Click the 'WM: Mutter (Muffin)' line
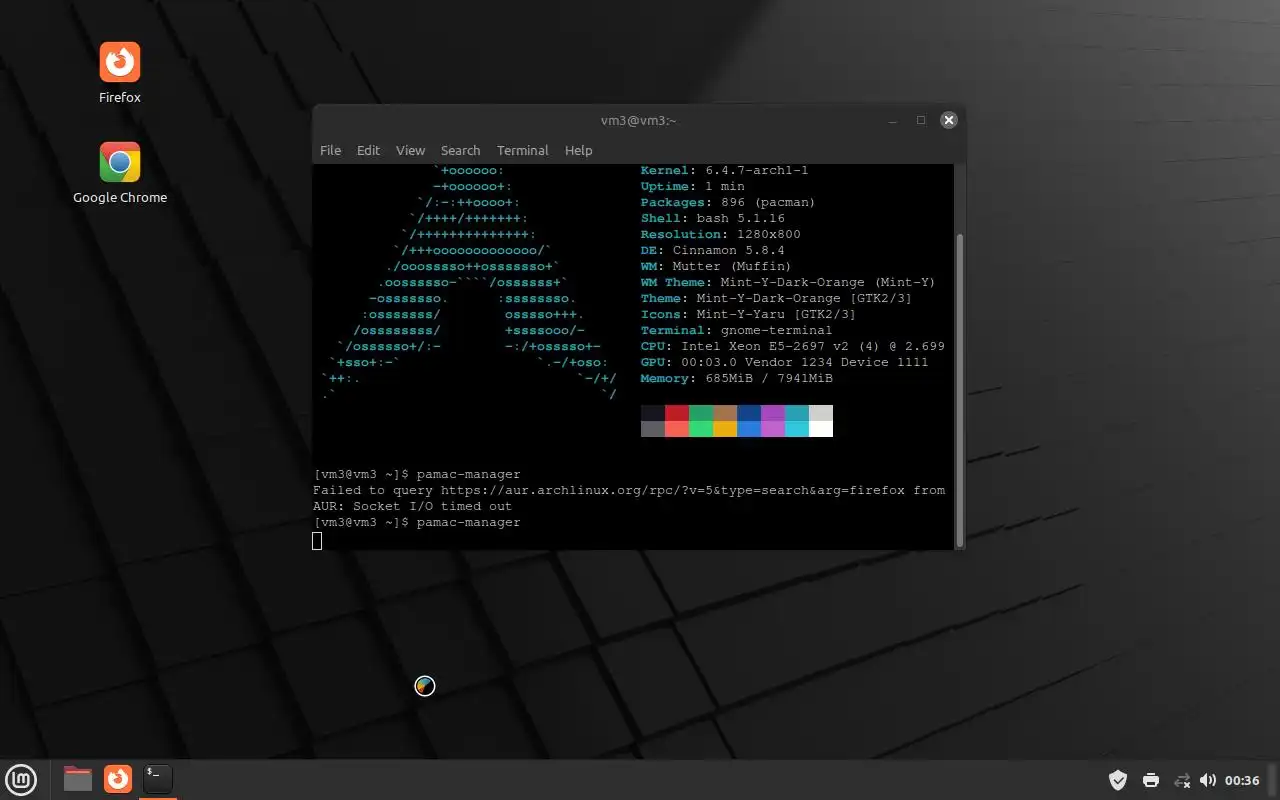This screenshot has height=800, width=1280. click(x=716, y=266)
